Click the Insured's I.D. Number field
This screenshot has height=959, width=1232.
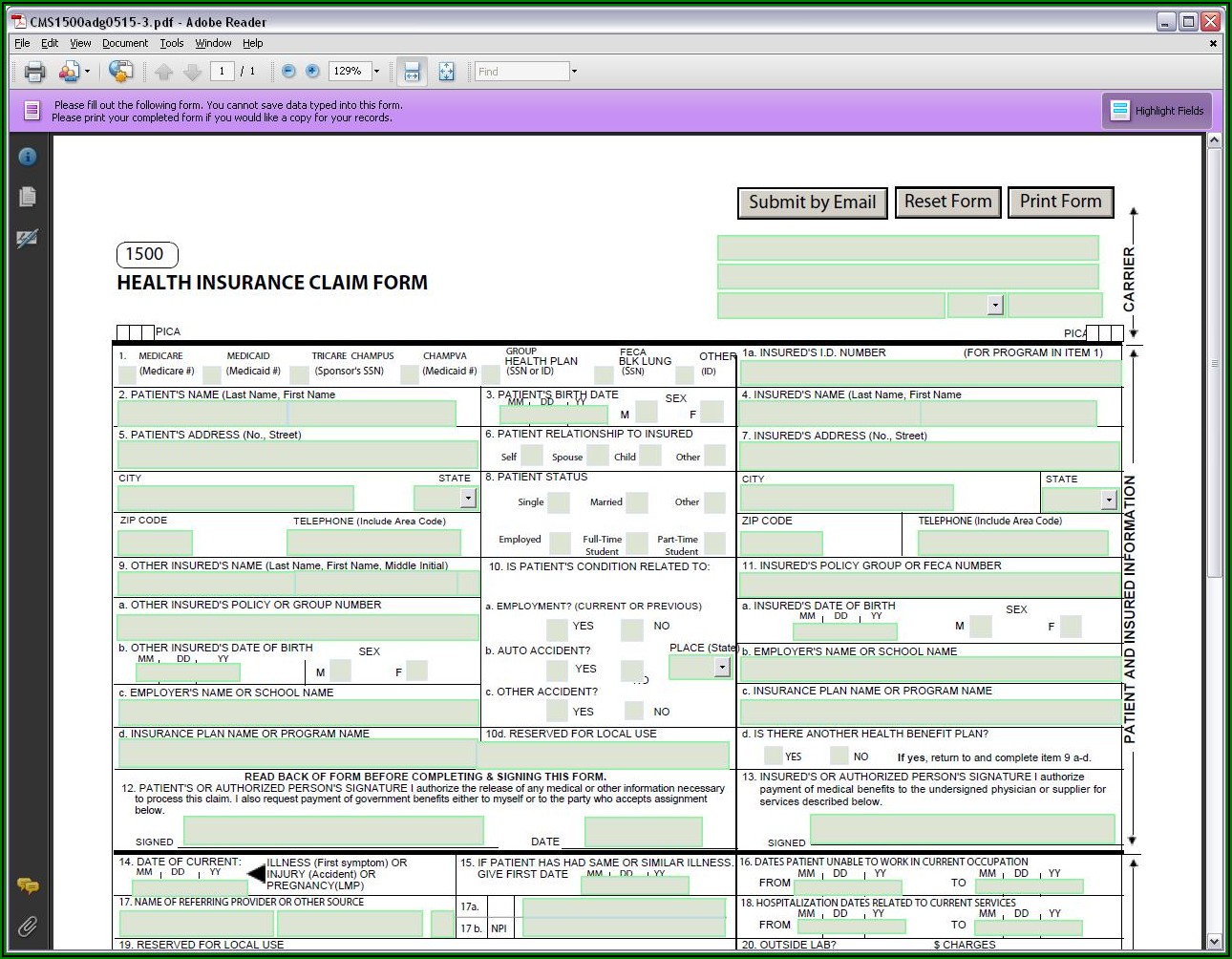929,373
